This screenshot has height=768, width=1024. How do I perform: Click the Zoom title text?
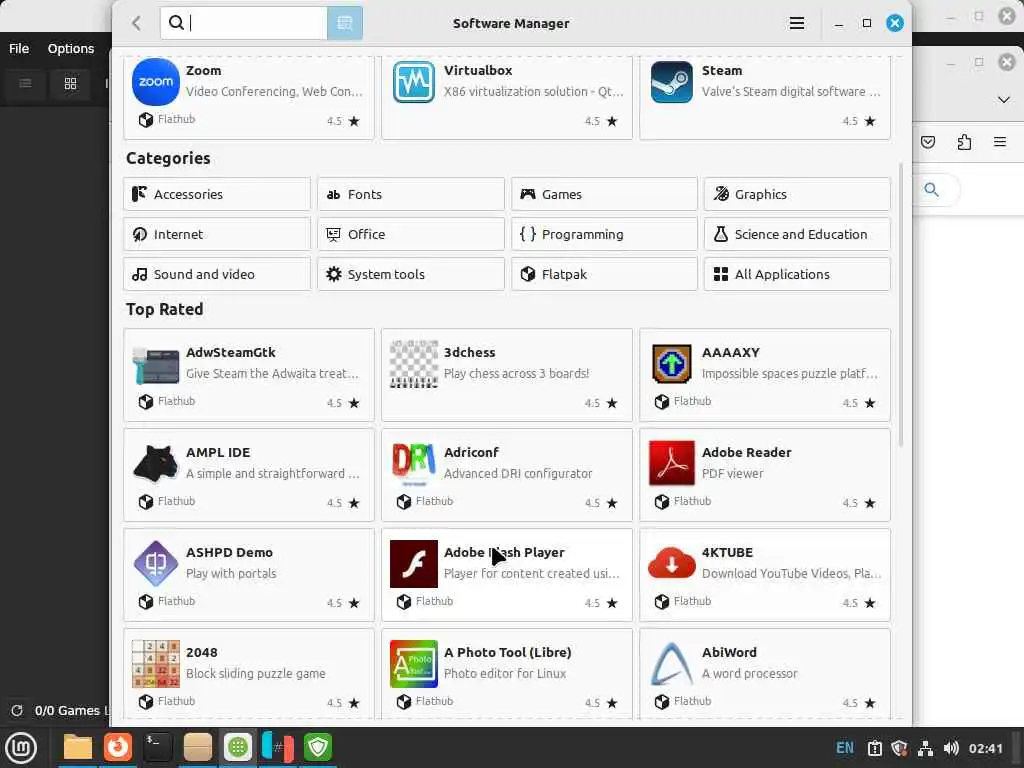point(203,71)
